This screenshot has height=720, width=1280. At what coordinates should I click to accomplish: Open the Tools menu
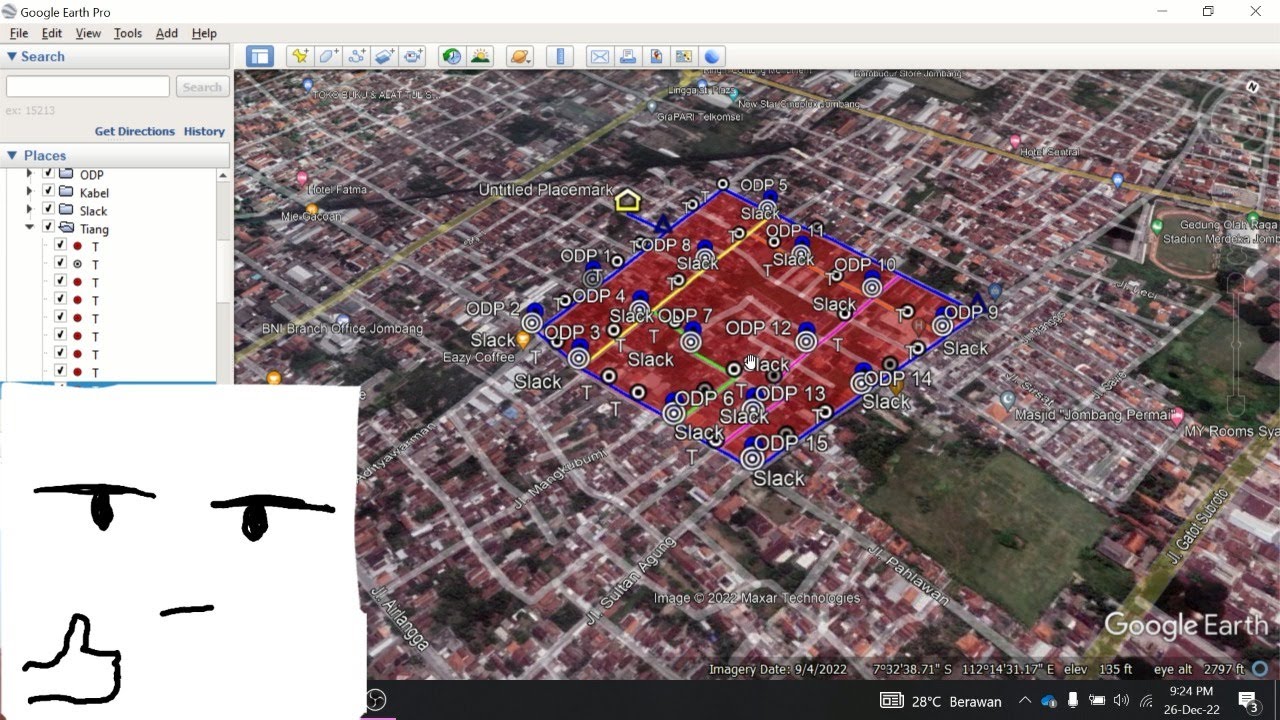128,33
